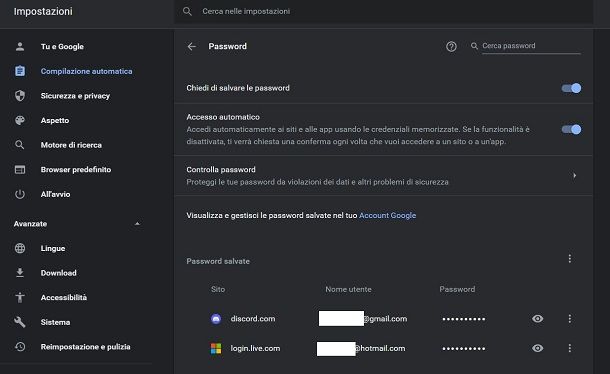Follow the Account Google link
The image size is (610, 374).
pos(387,215)
